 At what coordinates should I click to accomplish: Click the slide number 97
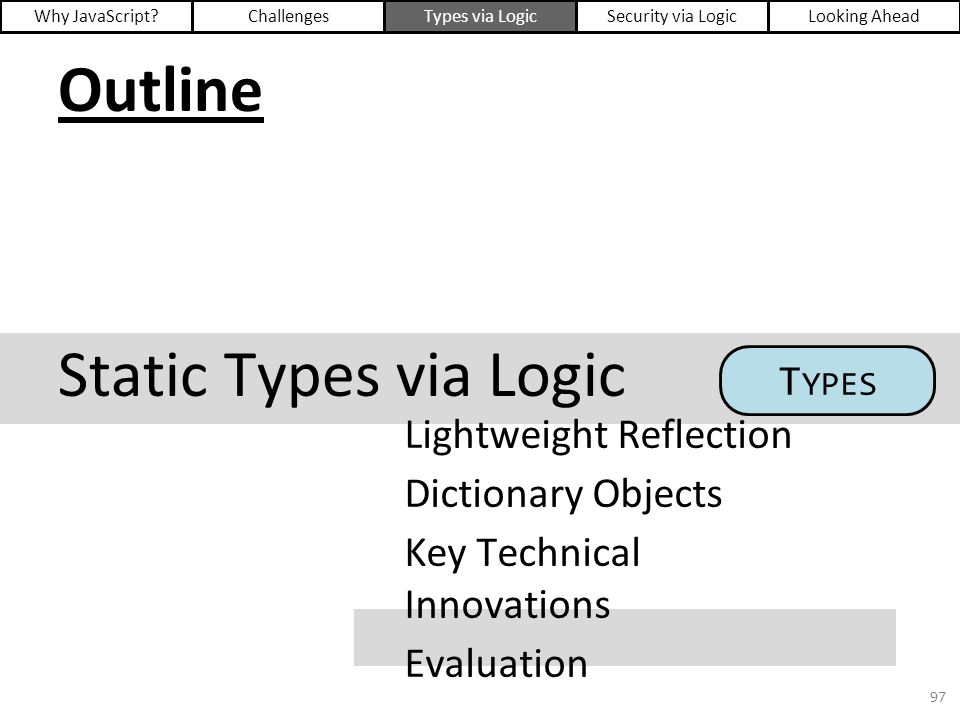(937, 697)
